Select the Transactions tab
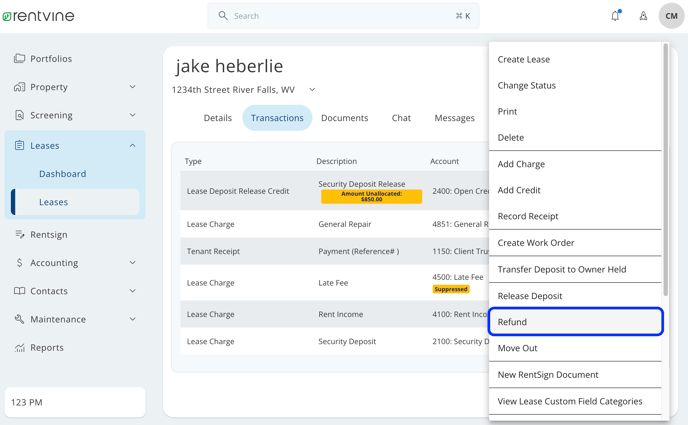 point(277,118)
